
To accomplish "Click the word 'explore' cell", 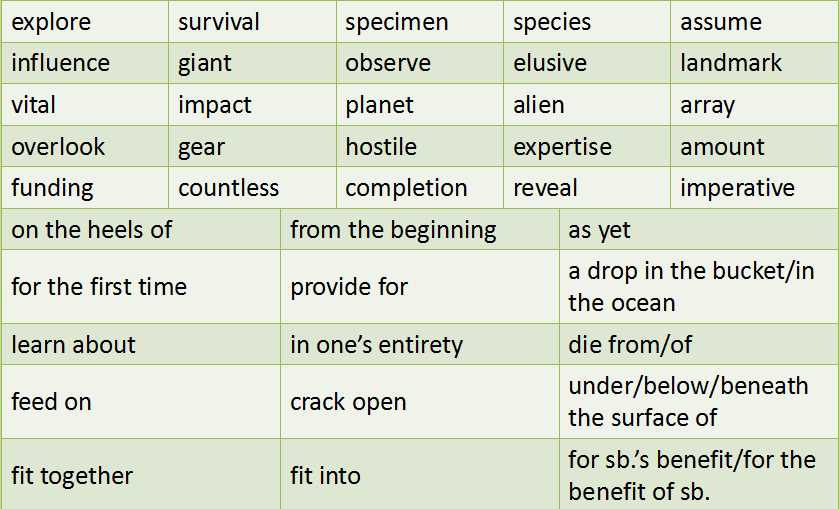I will click(x=51, y=22).
